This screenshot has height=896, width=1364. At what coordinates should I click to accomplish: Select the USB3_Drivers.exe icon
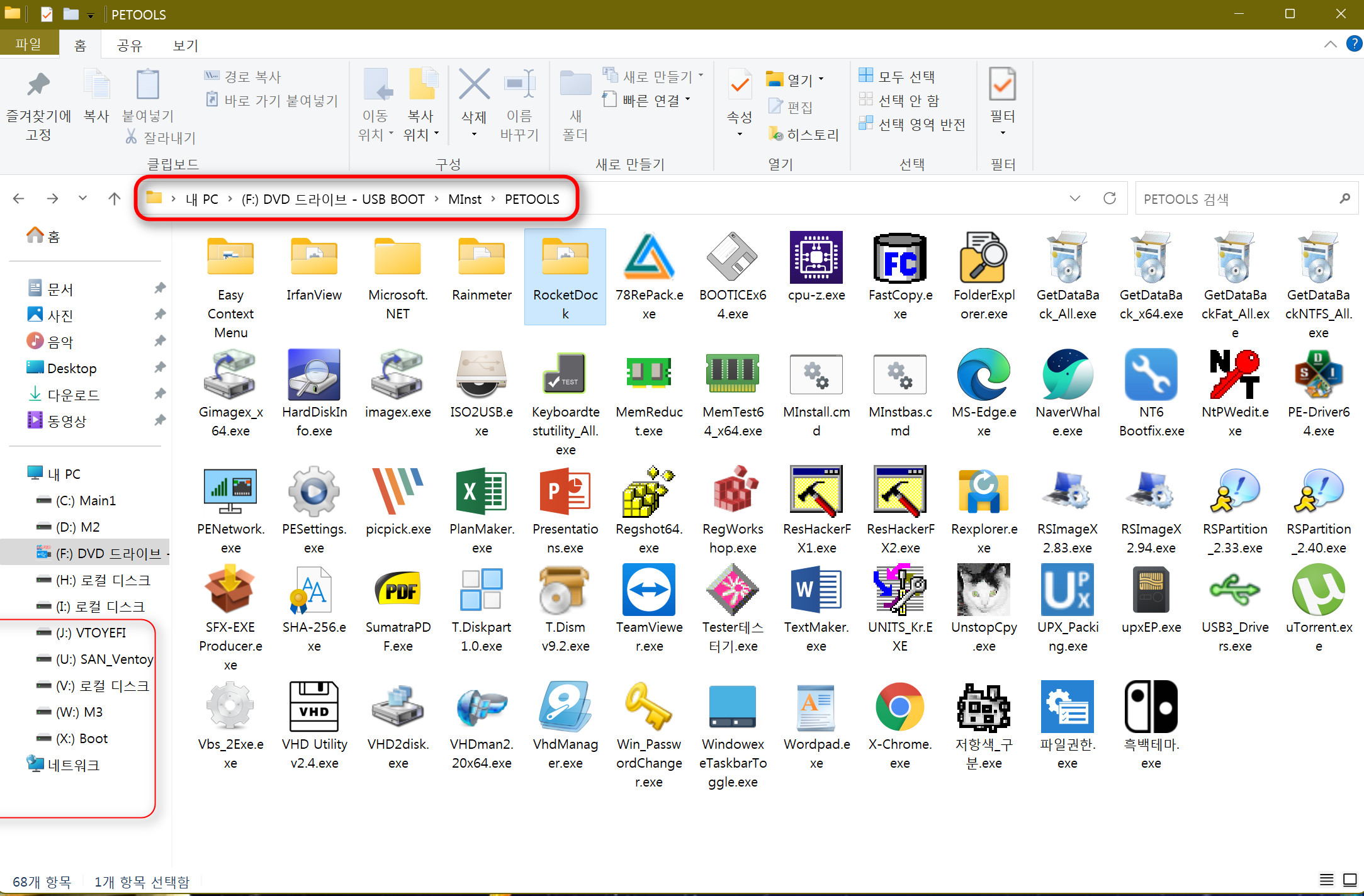tap(1235, 590)
